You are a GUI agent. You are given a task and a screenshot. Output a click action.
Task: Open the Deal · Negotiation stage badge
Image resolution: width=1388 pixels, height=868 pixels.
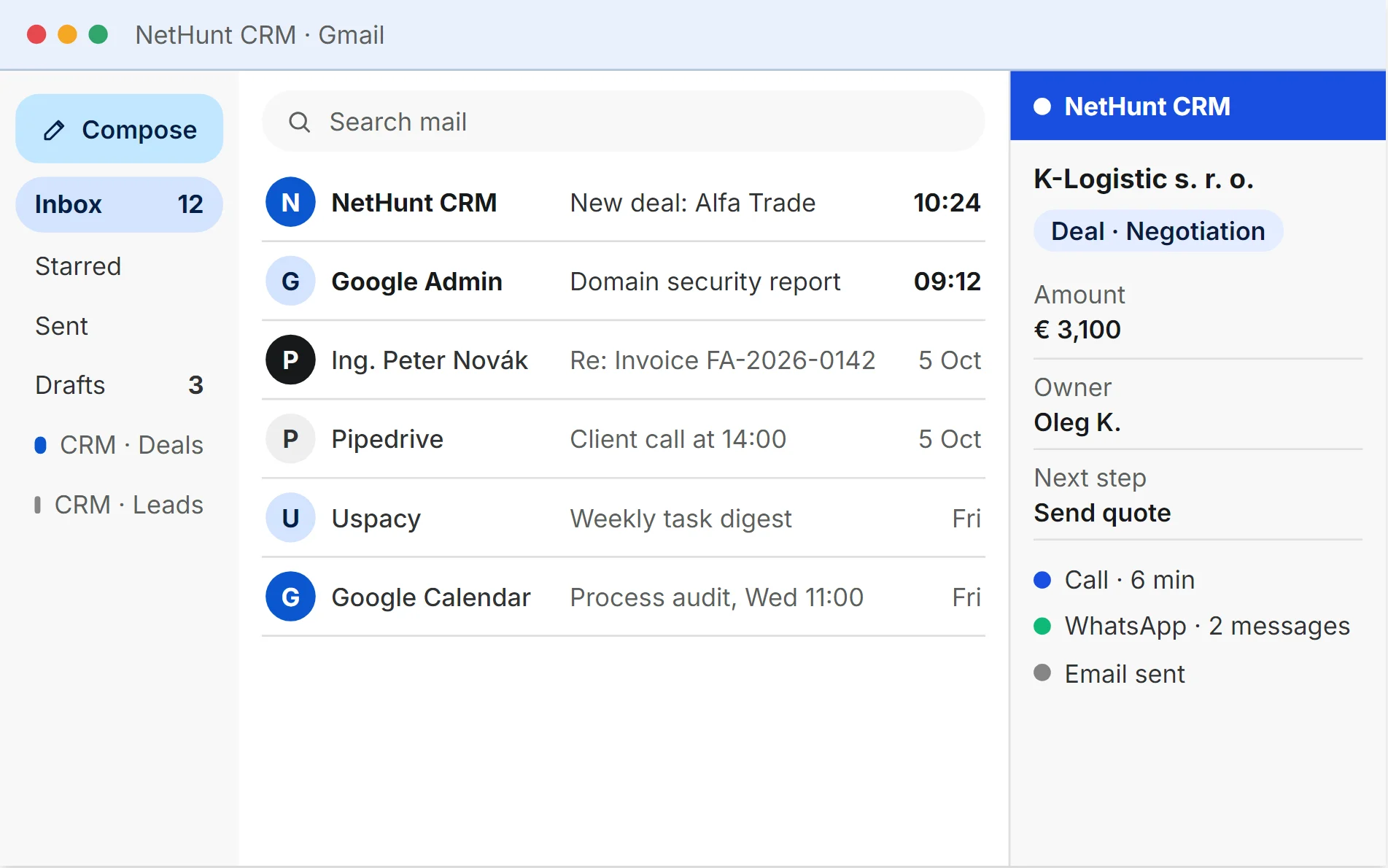pyautogui.click(x=1158, y=231)
